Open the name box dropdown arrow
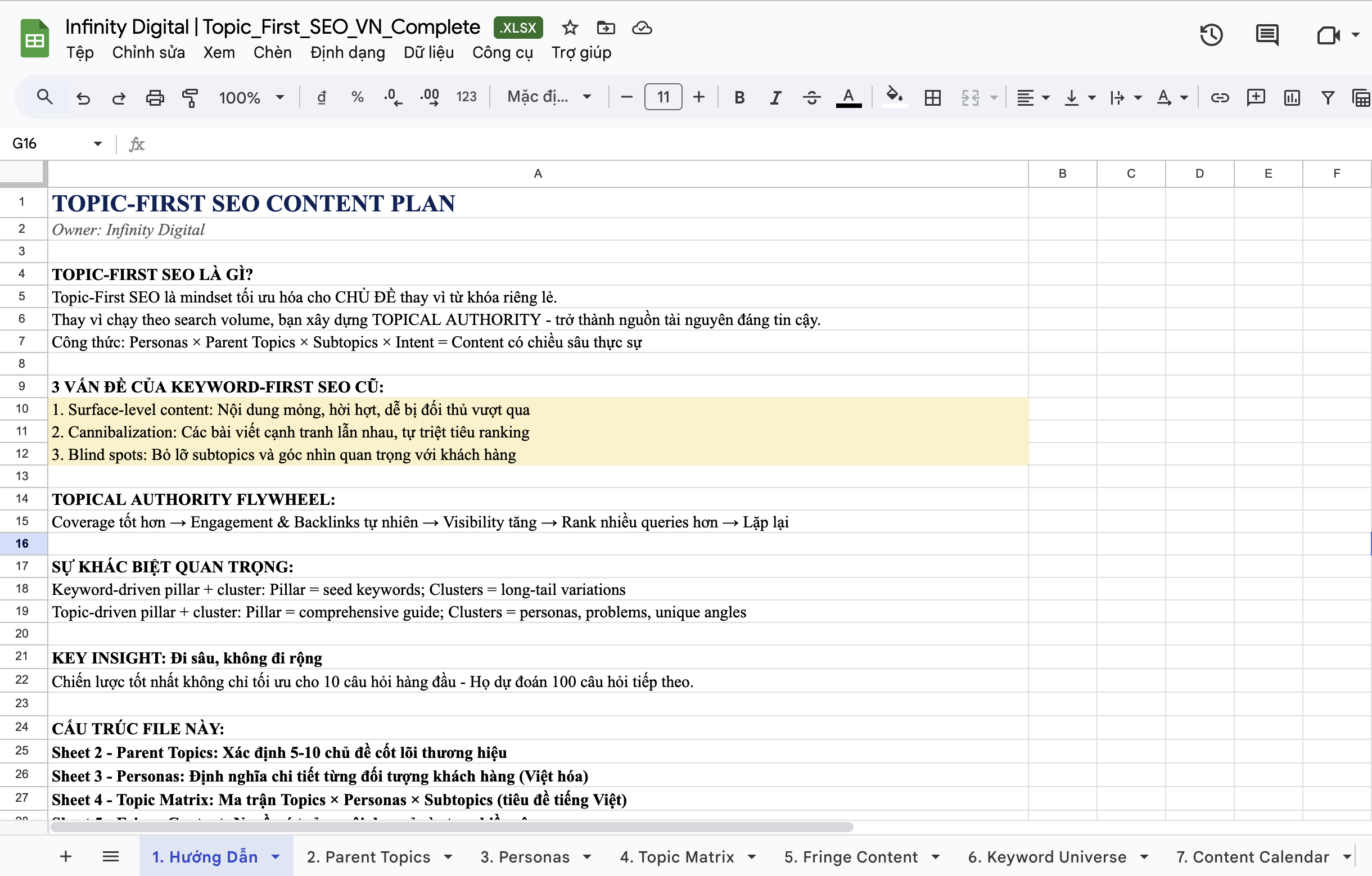Image resolution: width=1372 pixels, height=876 pixels. (x=97, y=143)
